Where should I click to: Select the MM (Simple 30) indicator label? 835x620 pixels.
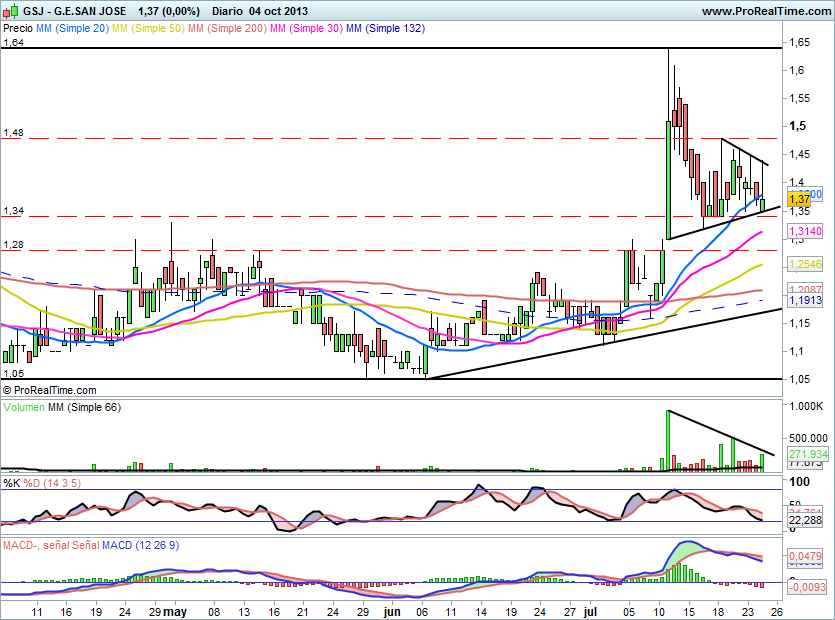(x=306, y=28)
